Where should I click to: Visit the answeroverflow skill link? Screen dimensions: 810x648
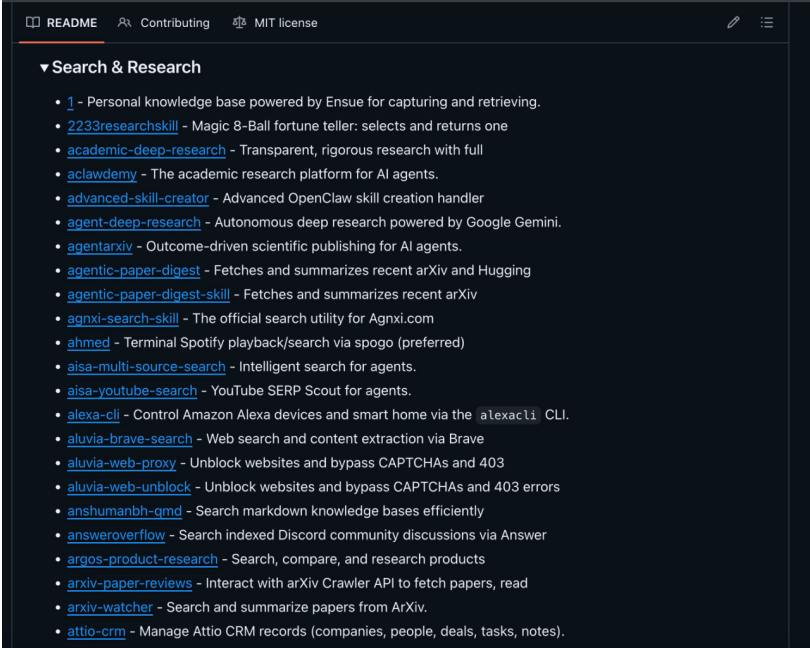tap(116, 535)
